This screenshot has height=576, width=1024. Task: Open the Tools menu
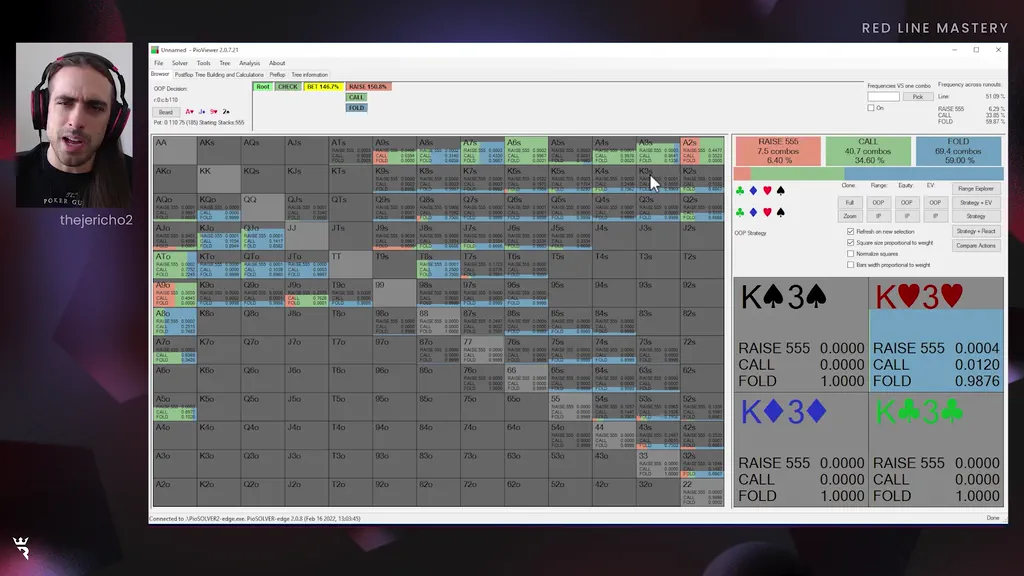(203, 63)
